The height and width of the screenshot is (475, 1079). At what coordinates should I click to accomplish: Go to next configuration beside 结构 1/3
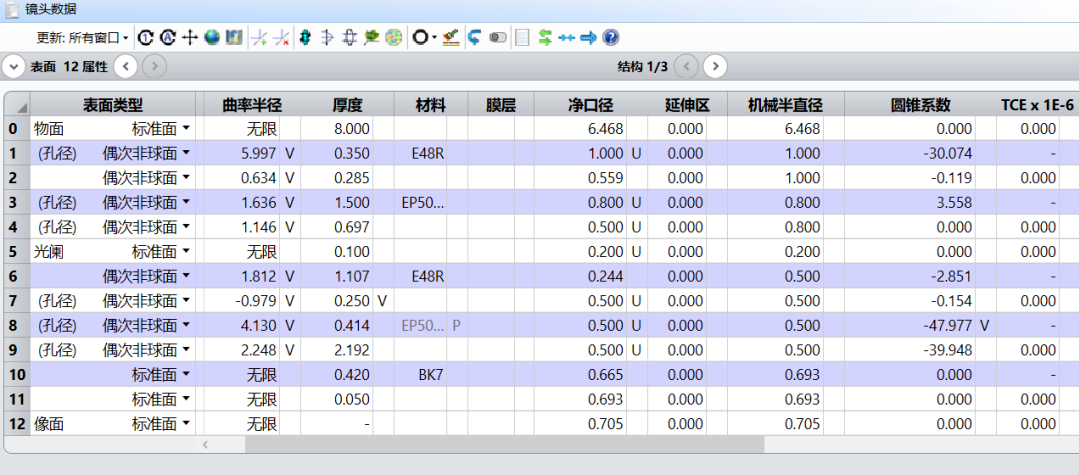714,67
